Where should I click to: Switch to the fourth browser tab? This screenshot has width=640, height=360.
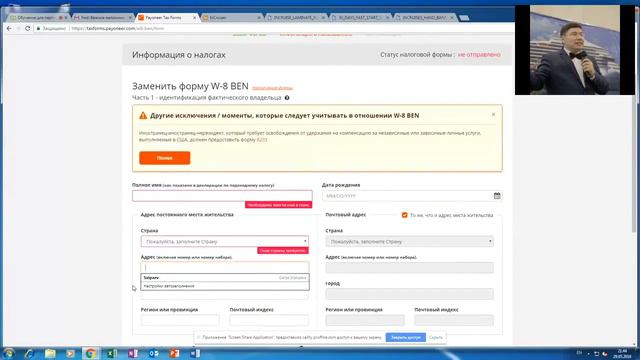coord(231,18)
